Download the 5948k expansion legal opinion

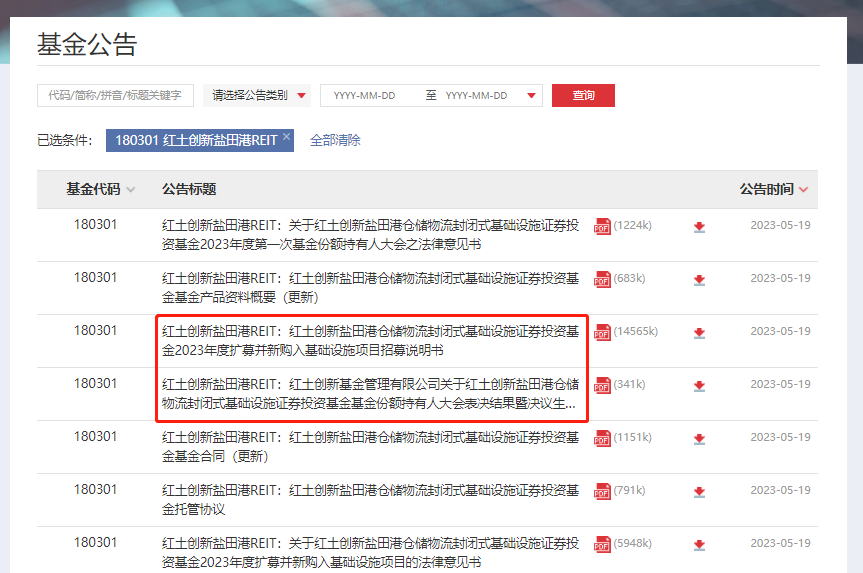click(699, 544)
